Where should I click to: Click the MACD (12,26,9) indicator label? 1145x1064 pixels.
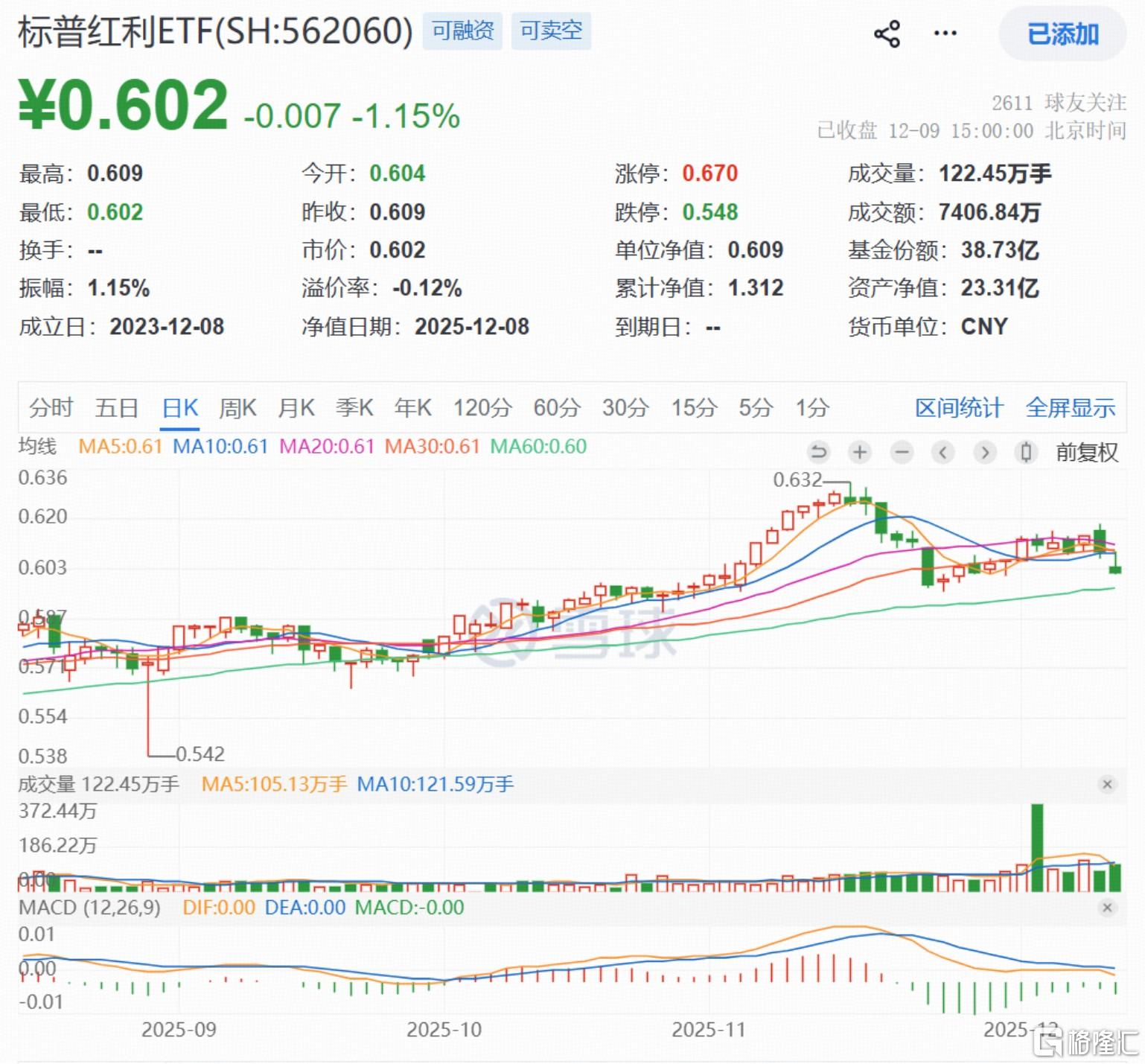[89, 908]
